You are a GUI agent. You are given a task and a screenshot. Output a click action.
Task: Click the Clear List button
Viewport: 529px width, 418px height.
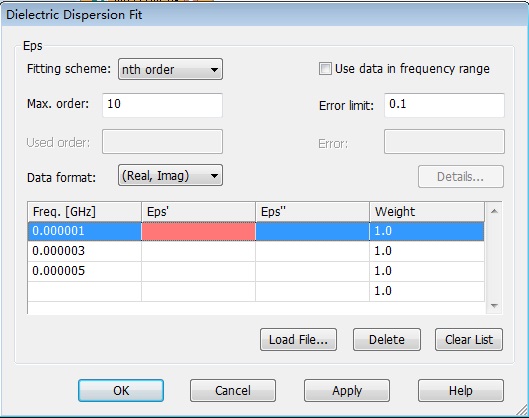[x=469, y=339]
